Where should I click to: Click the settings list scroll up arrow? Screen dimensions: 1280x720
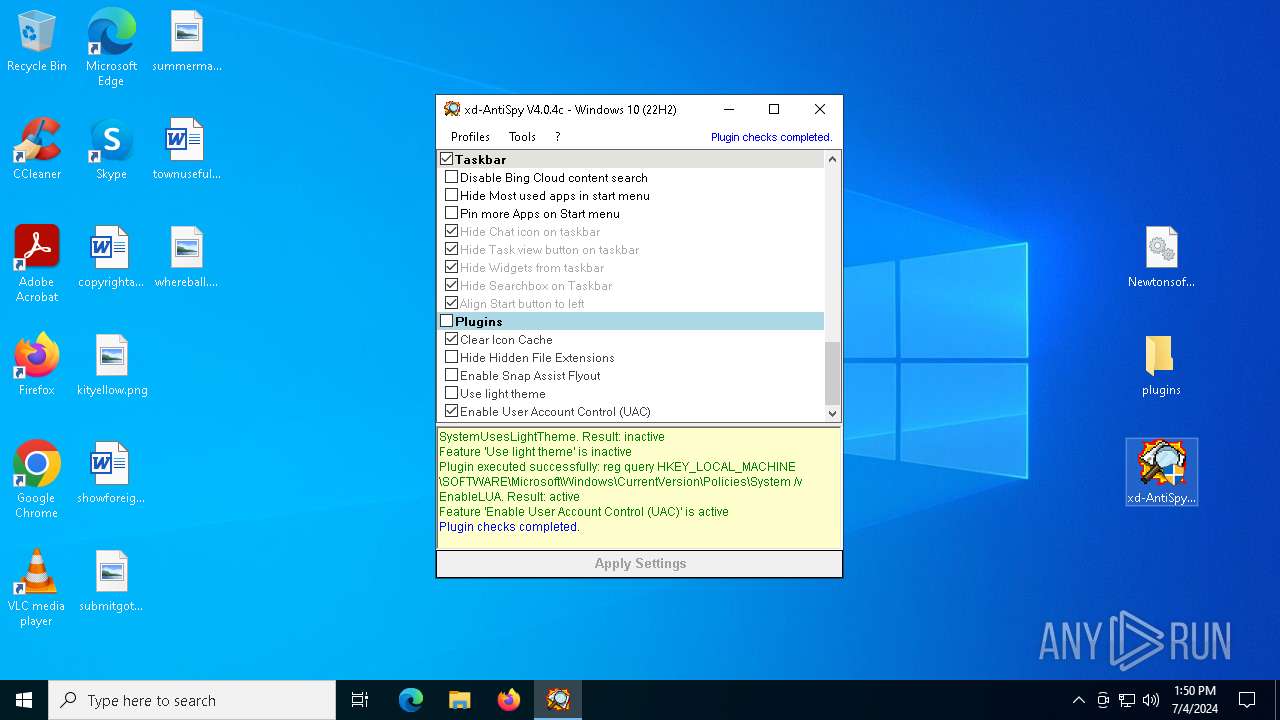point(832,159)
